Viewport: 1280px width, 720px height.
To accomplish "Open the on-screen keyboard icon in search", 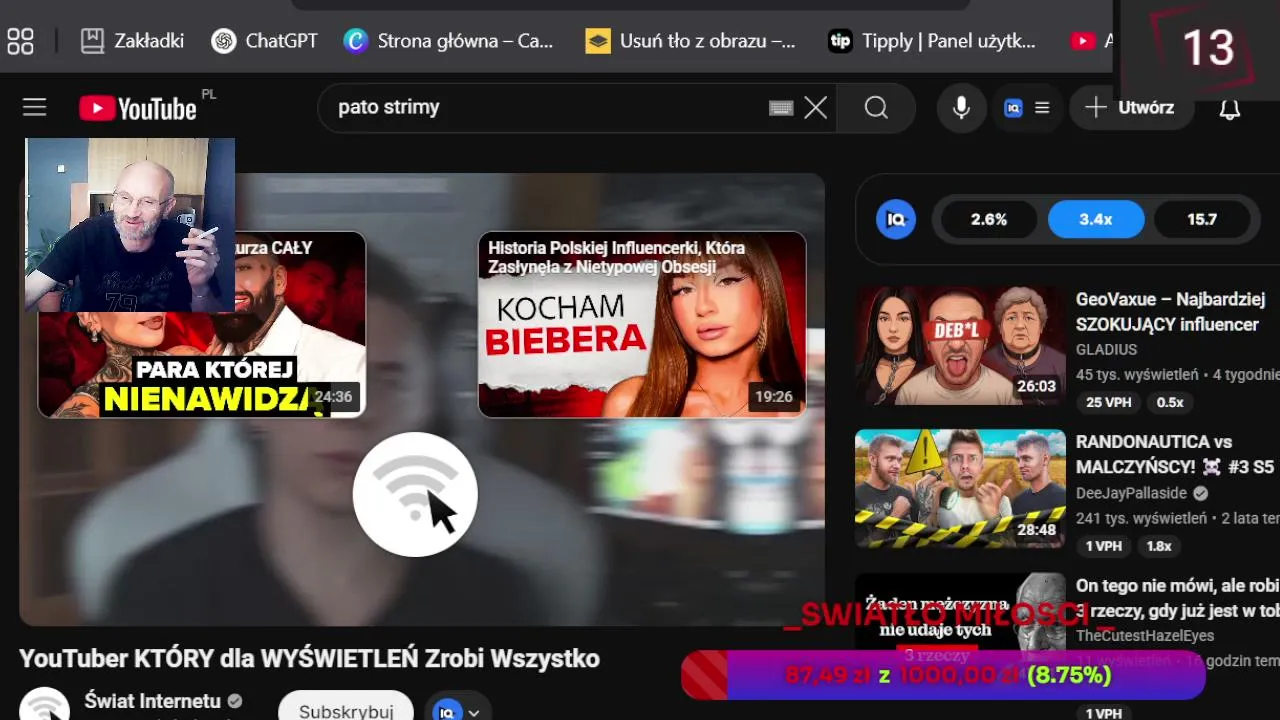I will click(781, 108).
